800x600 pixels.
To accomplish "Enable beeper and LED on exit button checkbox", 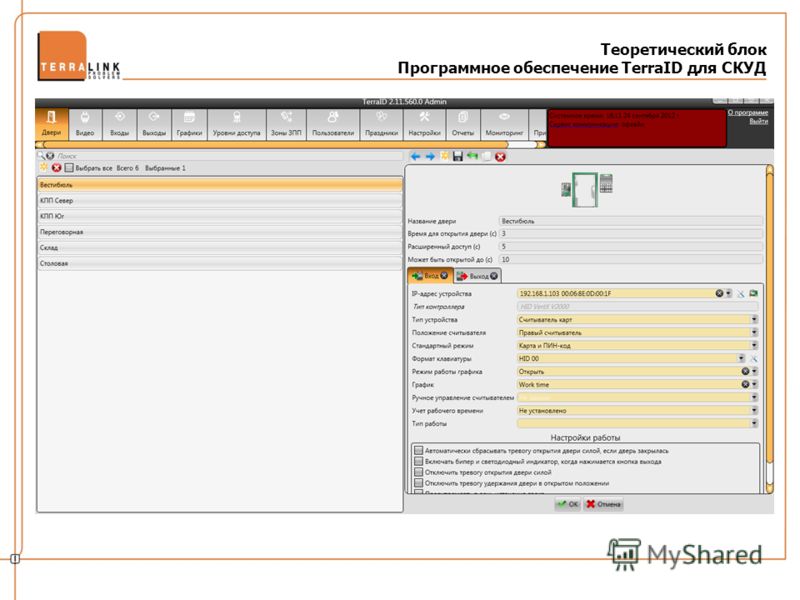I will point(418,461).
